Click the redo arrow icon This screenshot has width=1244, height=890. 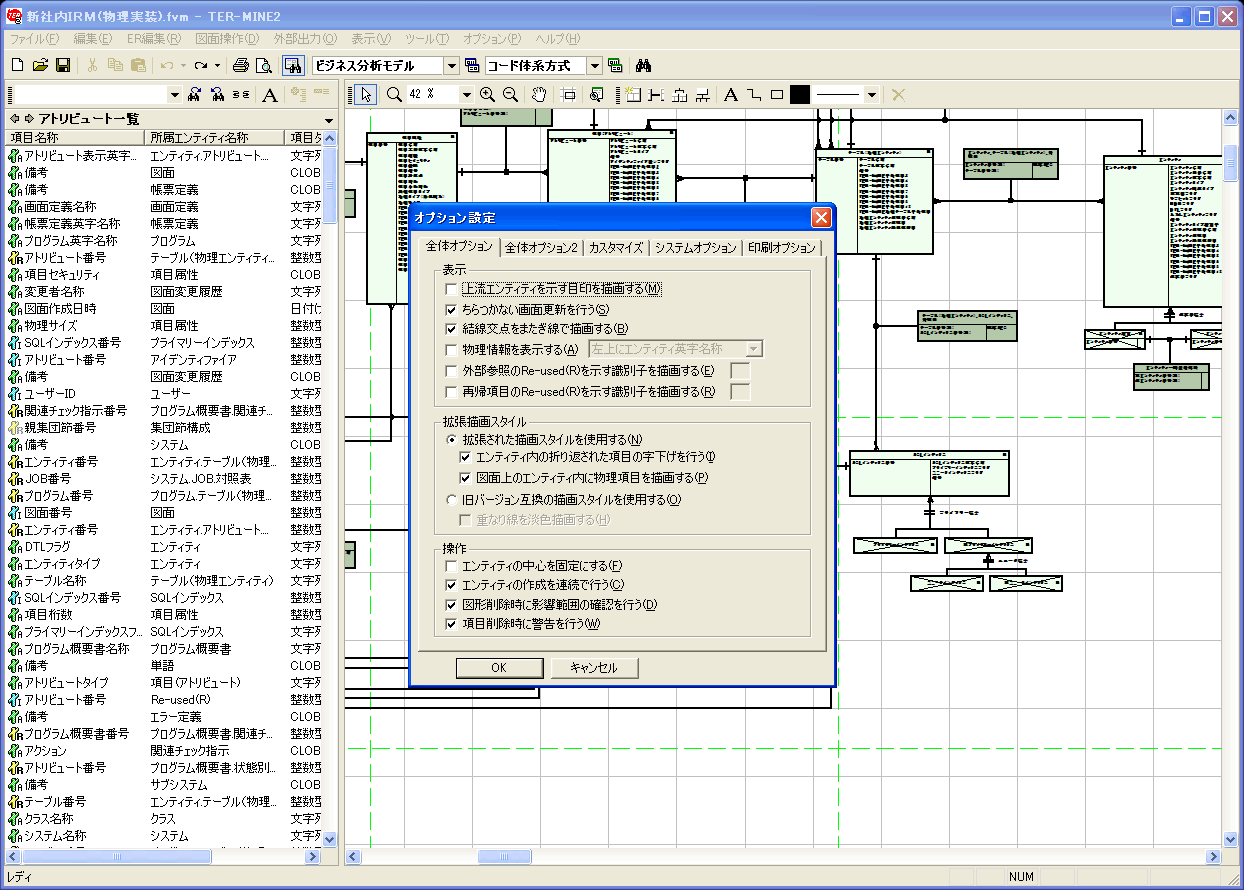pyautogui.click(x=201, y=65)
